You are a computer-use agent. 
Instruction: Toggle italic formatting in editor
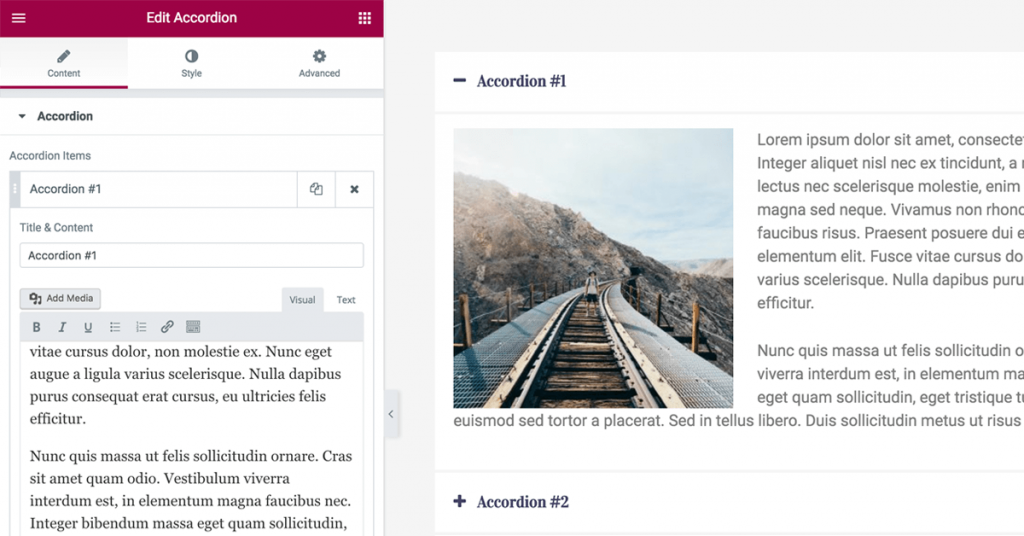(62, 327)
